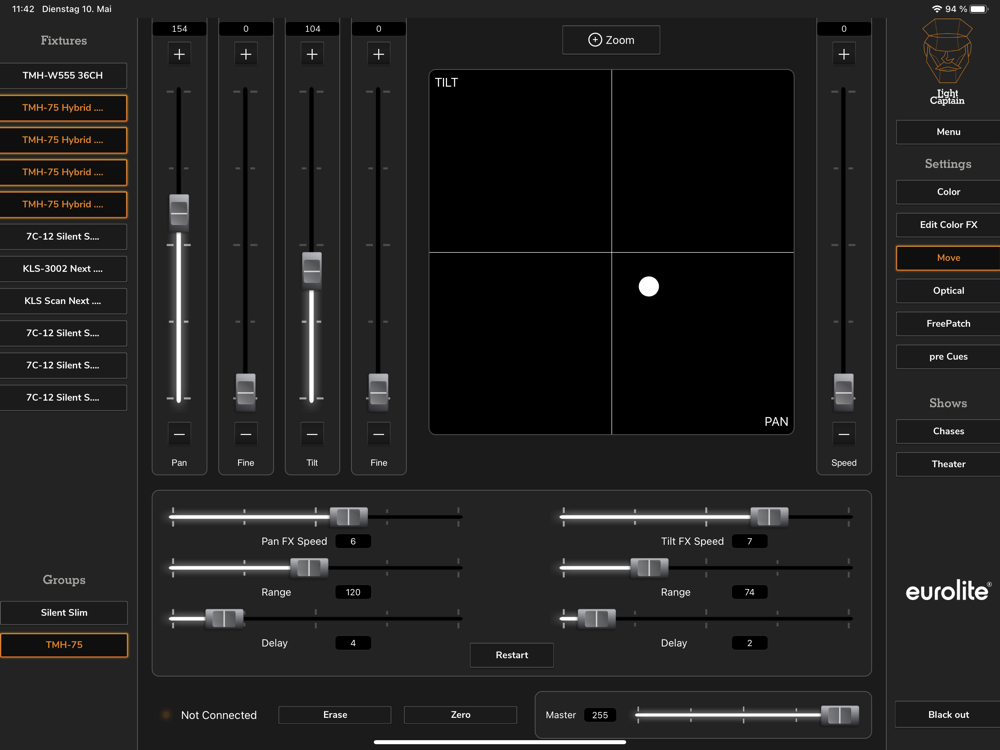Viewport: 1000px width, 750px height.
Task: Open the Menu
Action: pos(948,132)
